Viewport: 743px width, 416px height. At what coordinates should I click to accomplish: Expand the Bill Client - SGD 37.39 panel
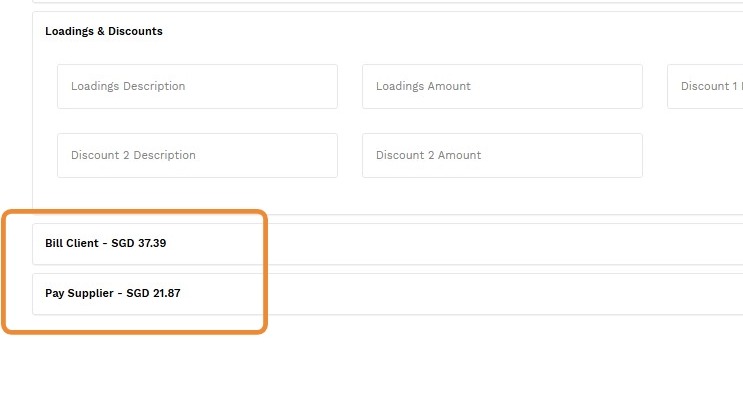point(106,244)
